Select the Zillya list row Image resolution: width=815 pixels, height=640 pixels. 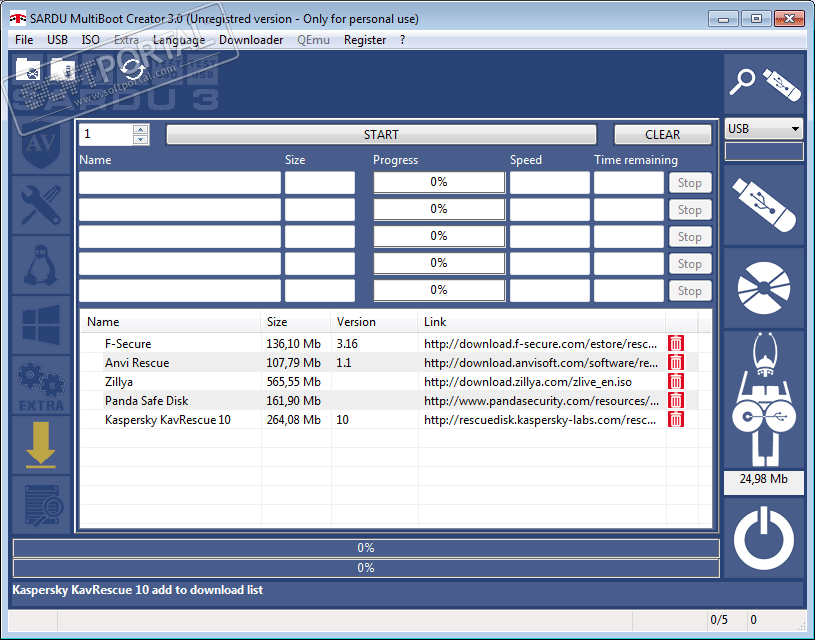click(390, 382)
